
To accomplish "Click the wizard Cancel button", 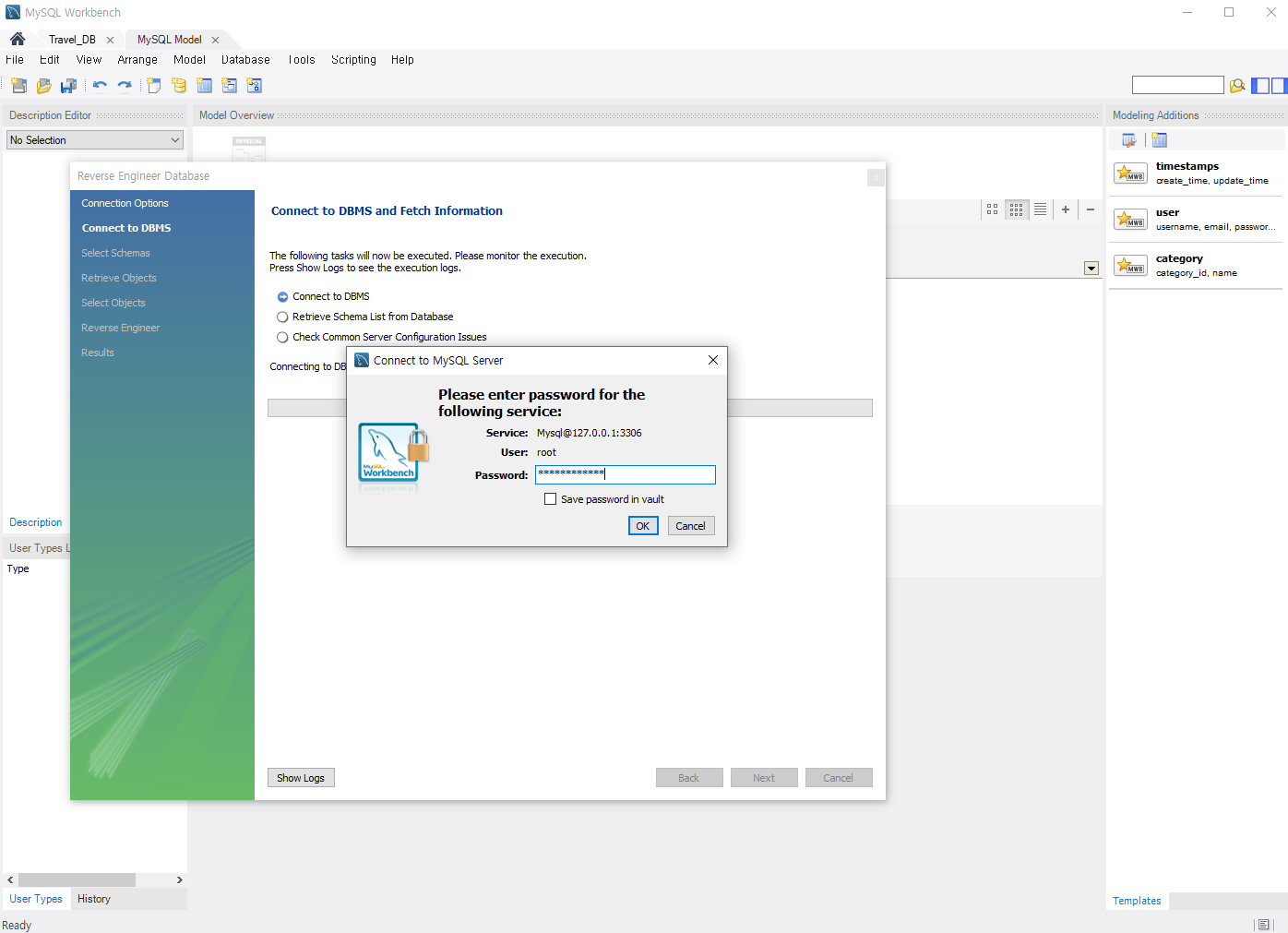I will click(839, 778).
